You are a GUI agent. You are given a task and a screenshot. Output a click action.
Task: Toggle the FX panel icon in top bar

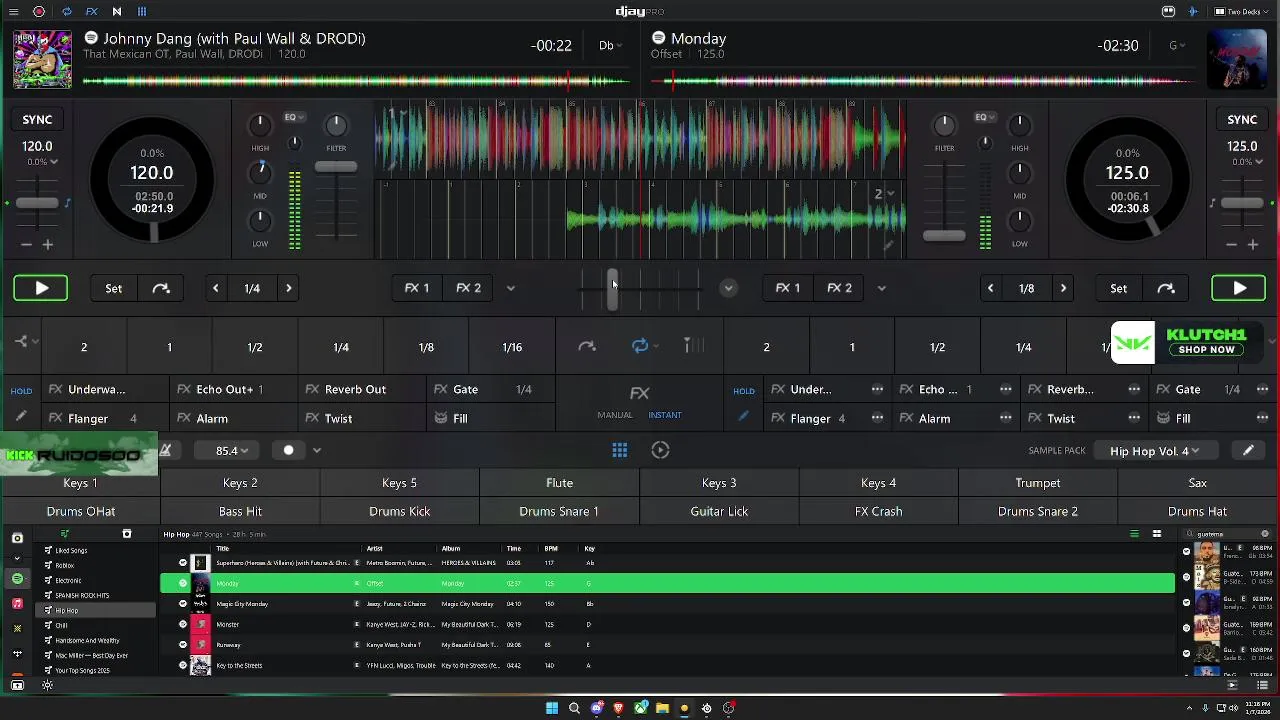tap(91, 11)
